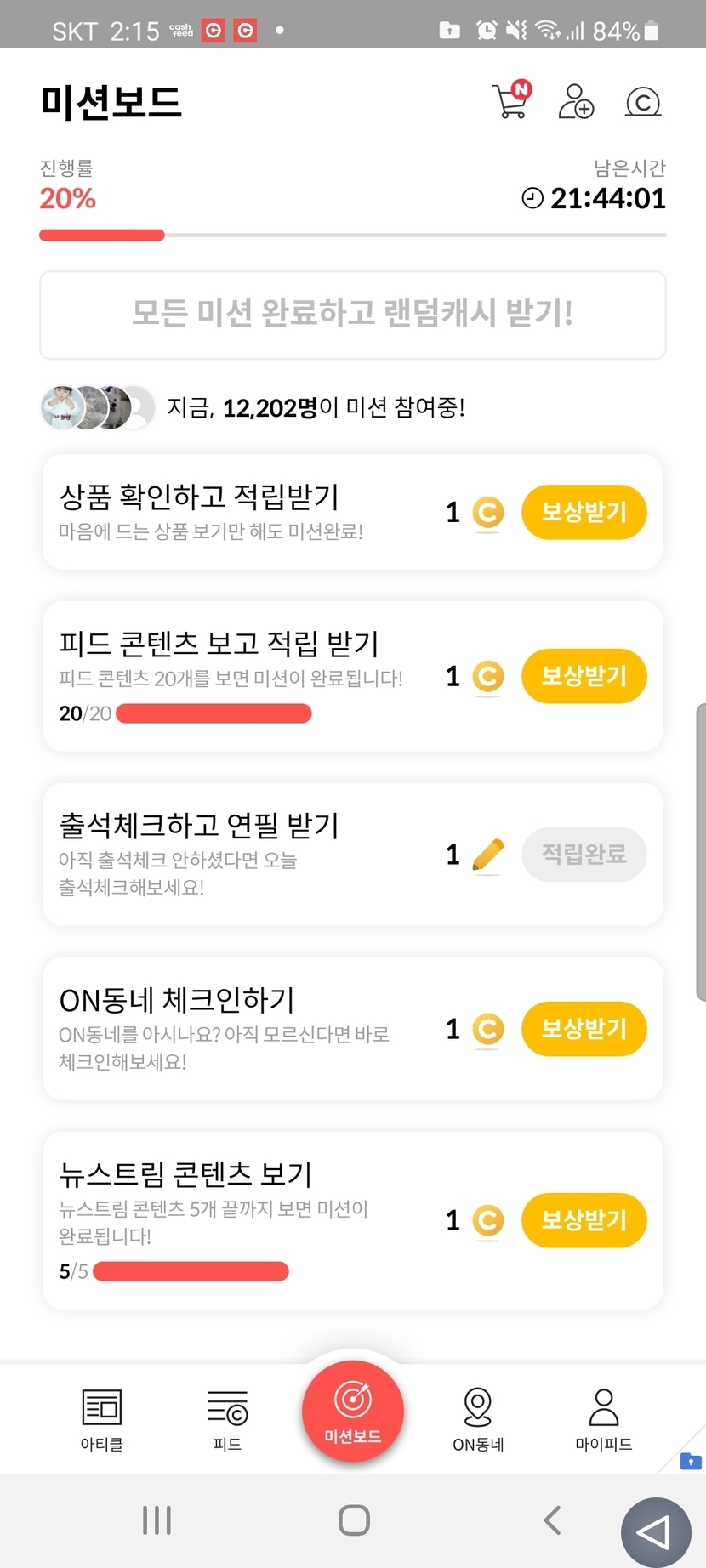Tap the pencil reward icon for attendance check
Image resolution: width=706 pixels, height=1568 pixels.
pyautogui.click(x=487, y=855)
